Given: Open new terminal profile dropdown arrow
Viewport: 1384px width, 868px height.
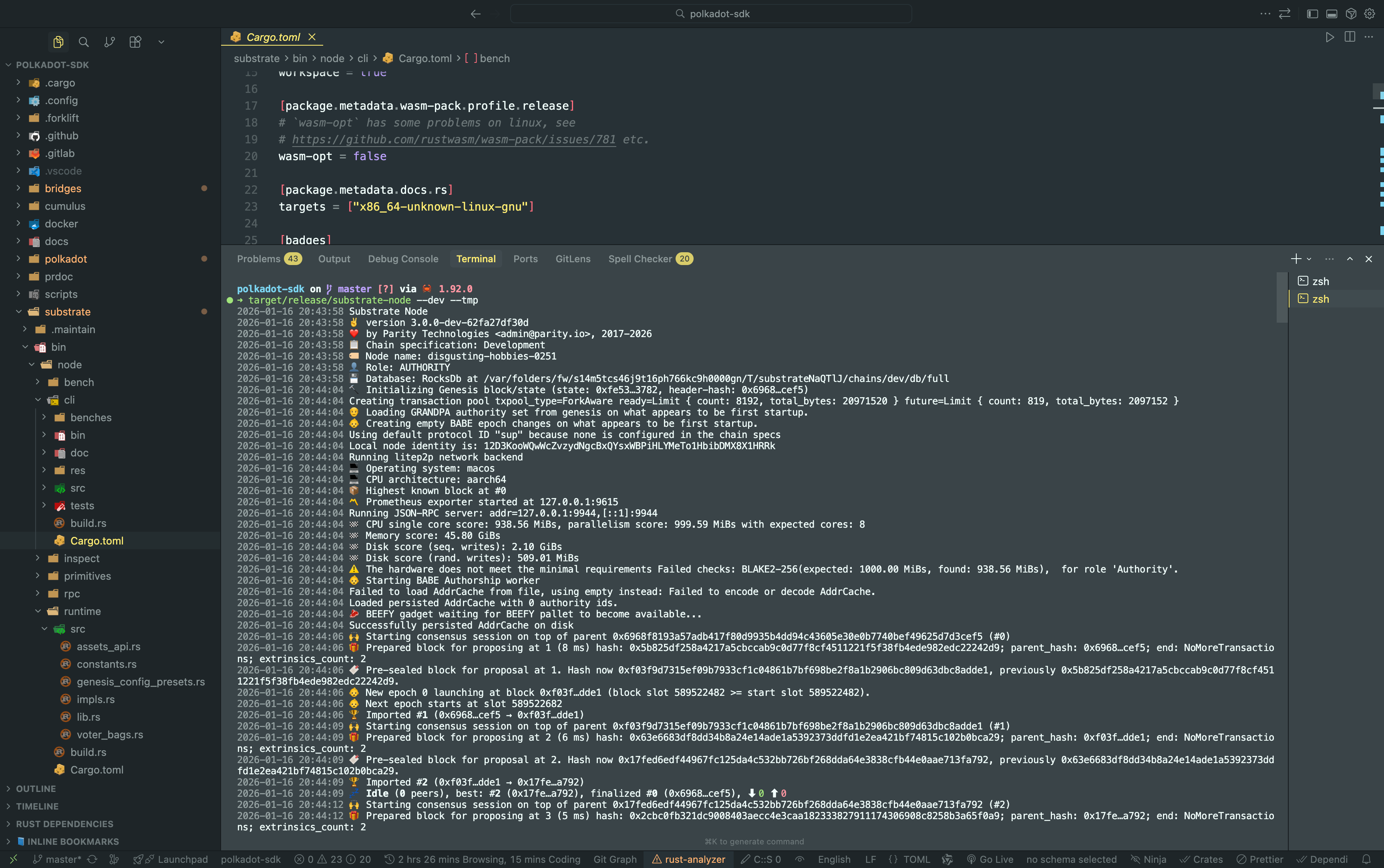Looking at the screenshot, I should coord(1309,259).
